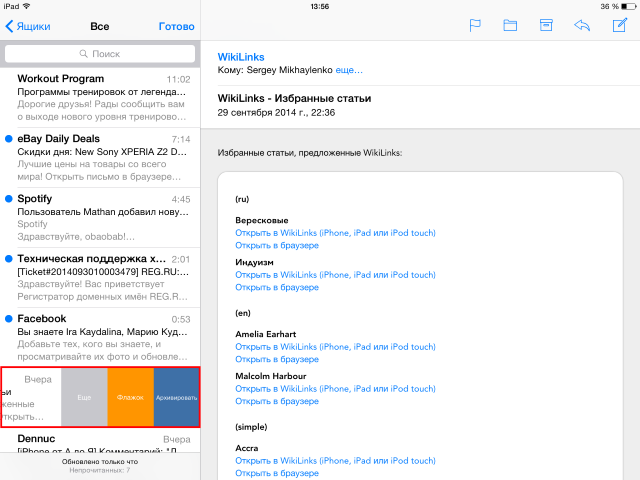Expand recipients with the еще… link
This screenshot has height=480, width=640.
point(349,70)
